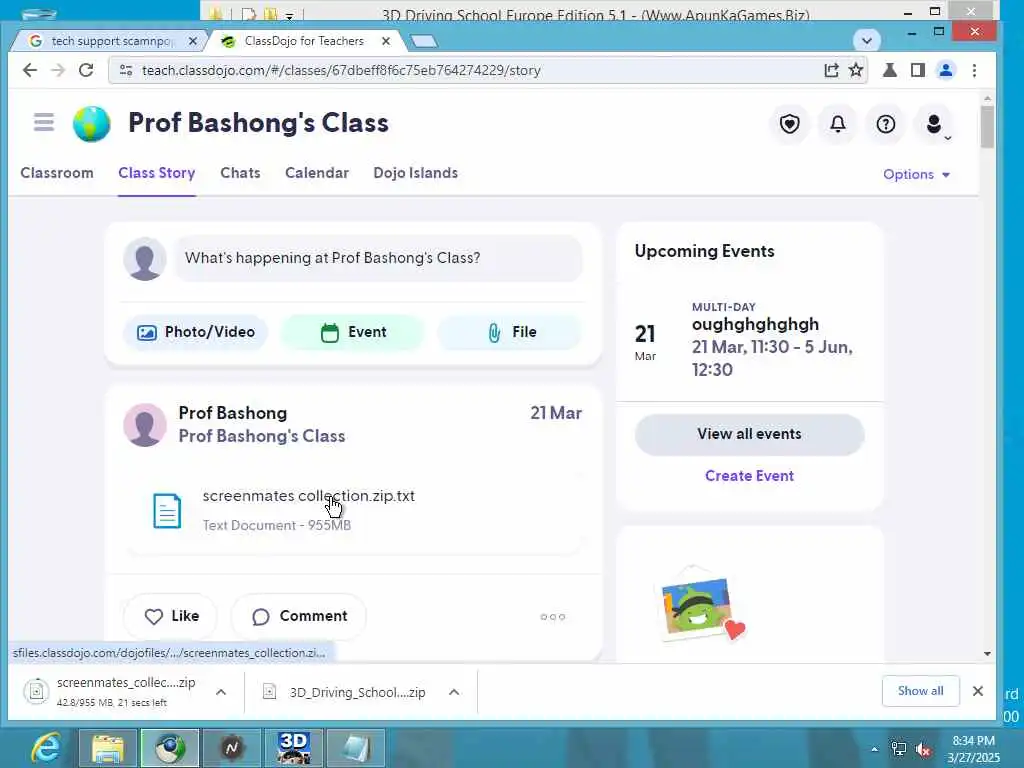Click the post composer text field
The image size is (1024, 768).
tap(377, 258)
